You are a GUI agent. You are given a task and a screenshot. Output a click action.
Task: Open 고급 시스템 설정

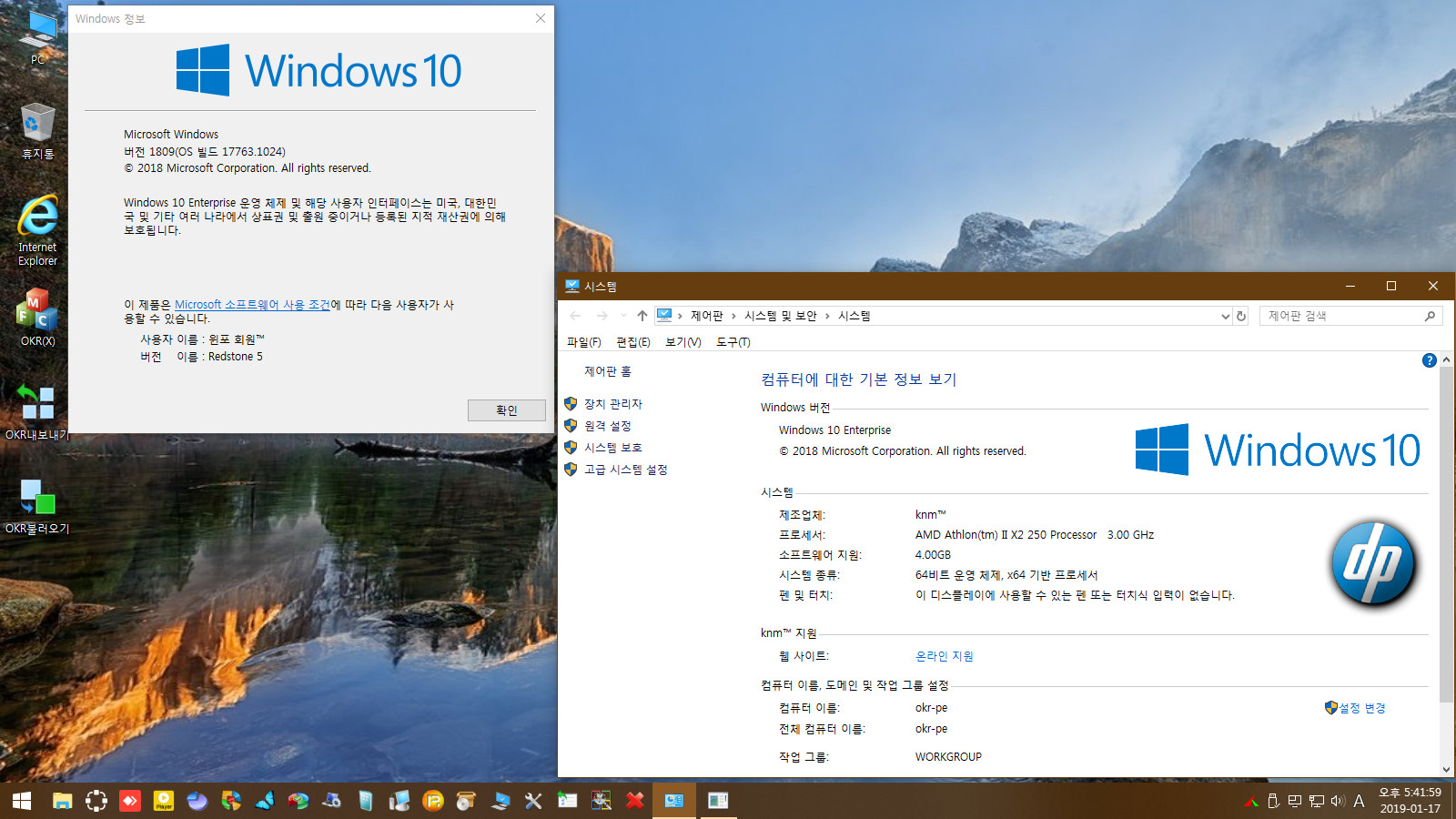[625, 470]
